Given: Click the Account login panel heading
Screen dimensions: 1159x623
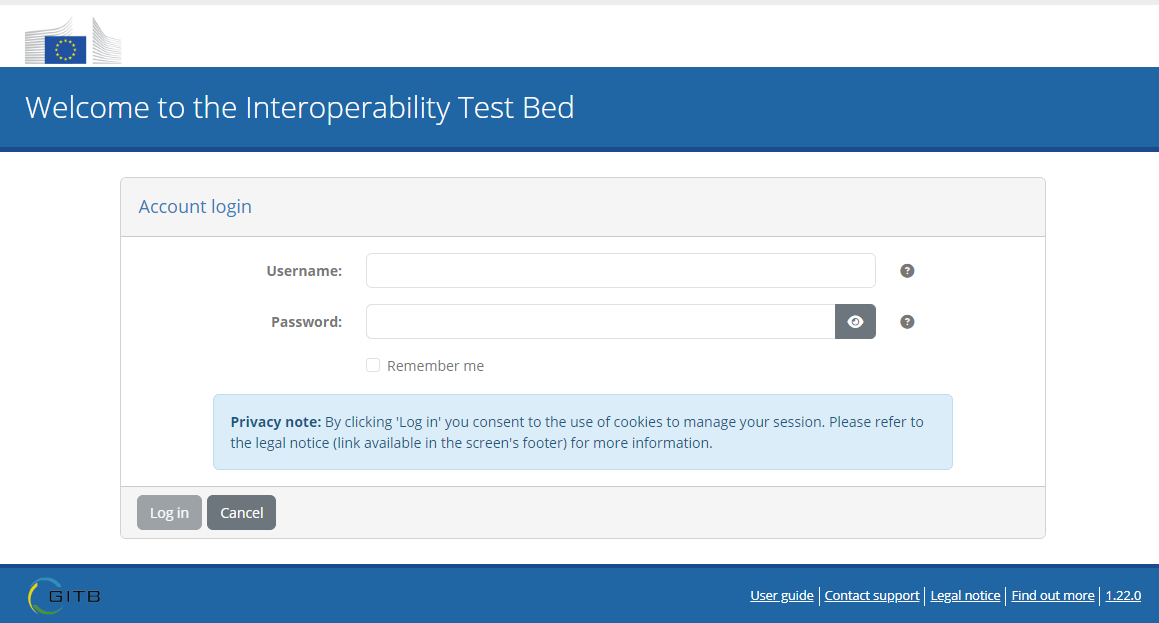Looking at the screenshot, I should (x=195, y=207).
